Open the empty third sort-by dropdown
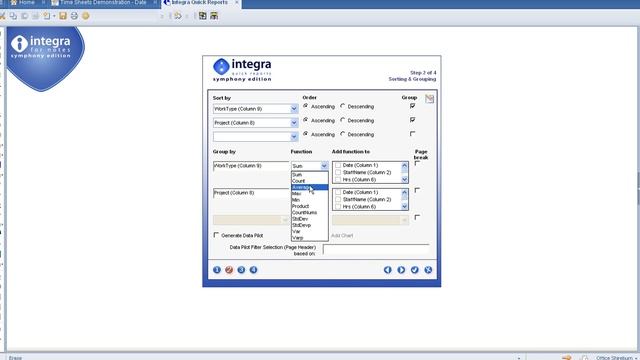640x360 pixels. pos(294,137)
